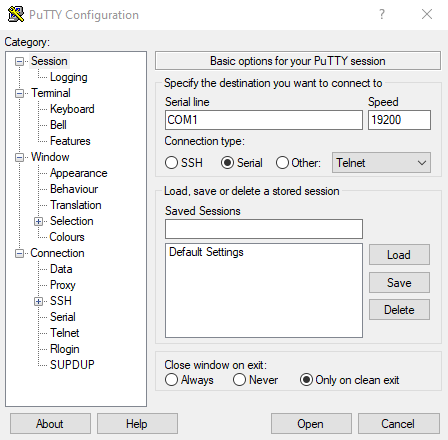Expand the SSH tree node under Connection
Viewport: 448px width, 440px height.
click(38, 301)
